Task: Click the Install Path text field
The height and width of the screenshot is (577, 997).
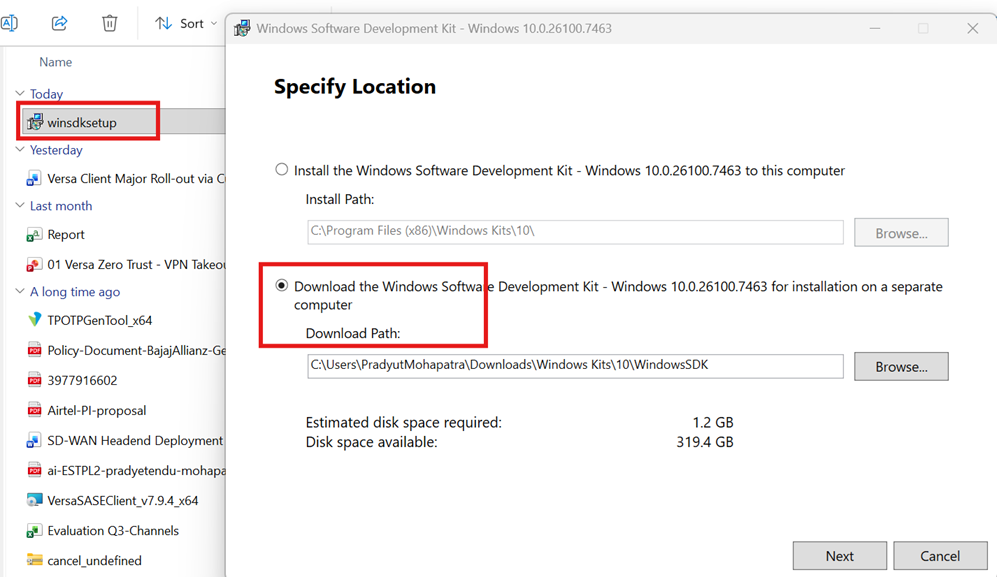Action: click(x=575, y=232)
